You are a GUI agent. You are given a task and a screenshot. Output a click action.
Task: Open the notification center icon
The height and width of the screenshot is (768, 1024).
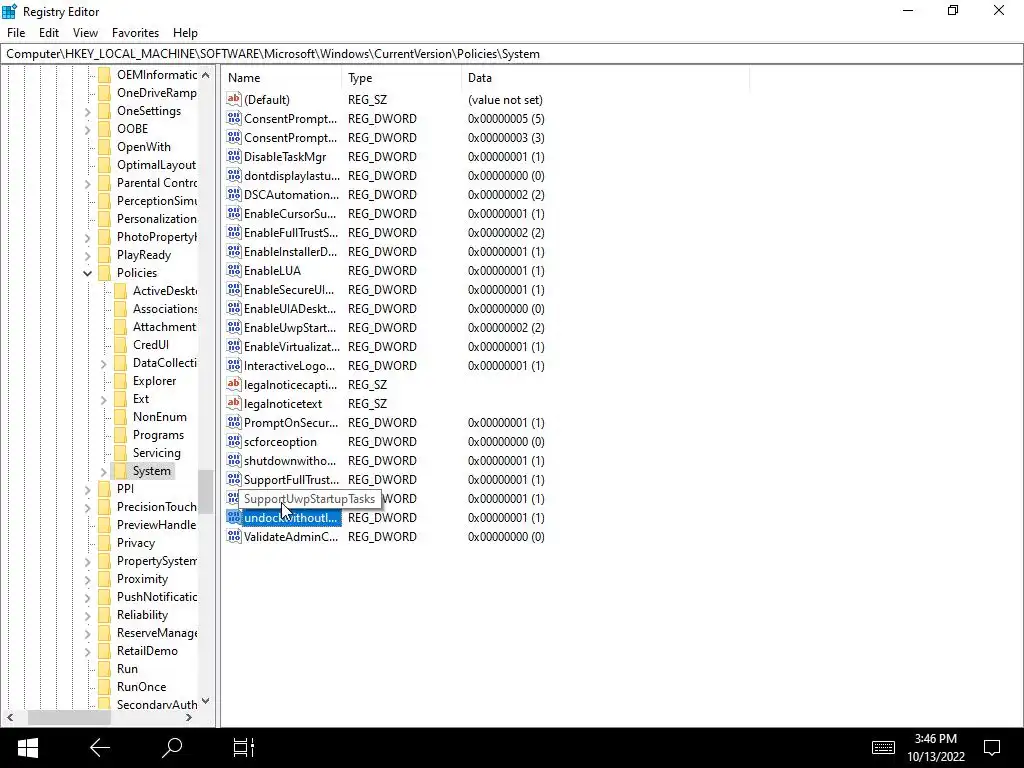(992, 748)
